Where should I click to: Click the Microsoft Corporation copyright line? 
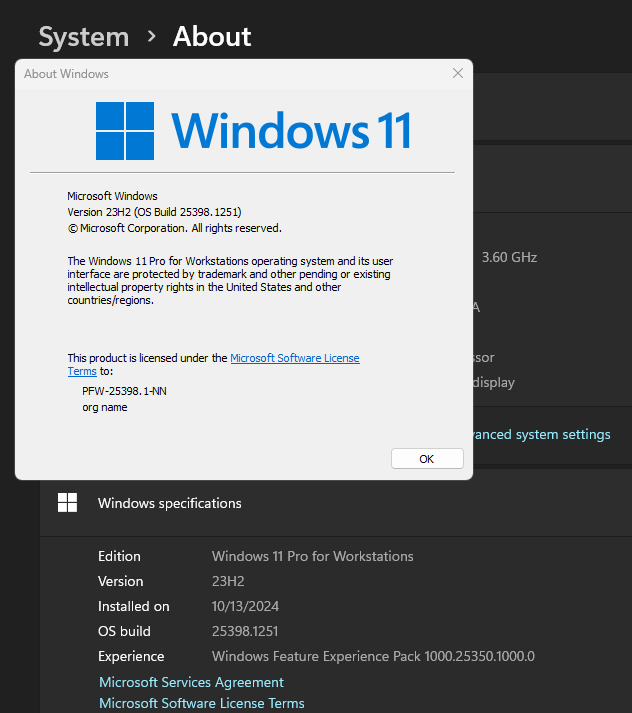[175, 228]
